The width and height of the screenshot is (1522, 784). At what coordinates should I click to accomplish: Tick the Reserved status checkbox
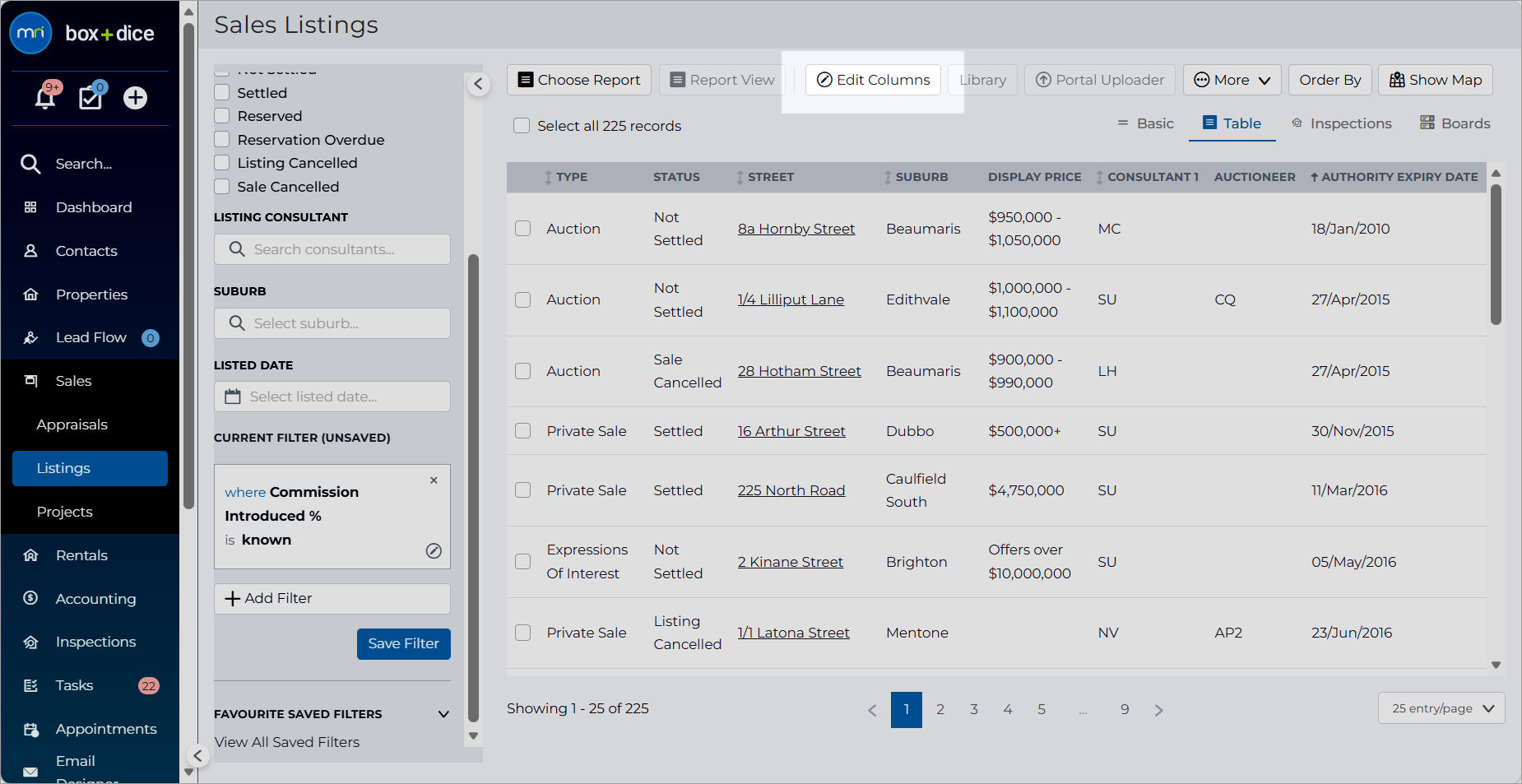tap(222, 115)
